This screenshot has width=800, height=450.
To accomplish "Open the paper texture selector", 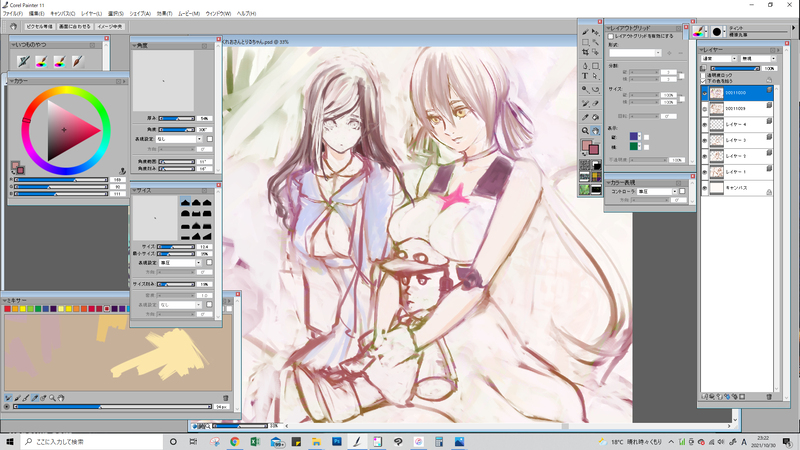I will pos(585,164).
